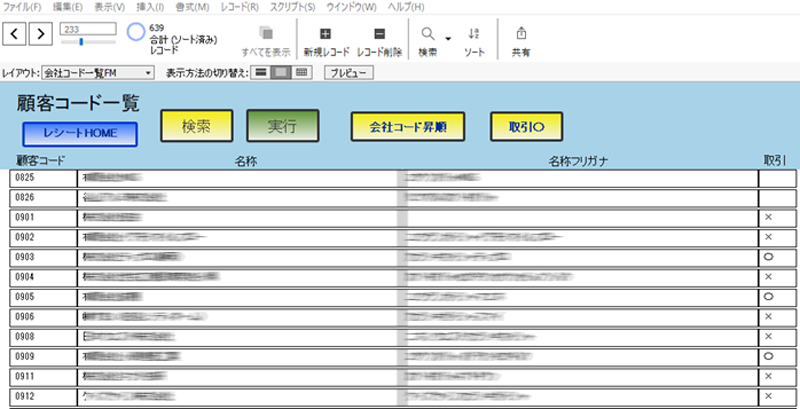Switch to table view mode
Image resolution: width=800 pixels, height=409 pixels.
[x=302, y=73]
